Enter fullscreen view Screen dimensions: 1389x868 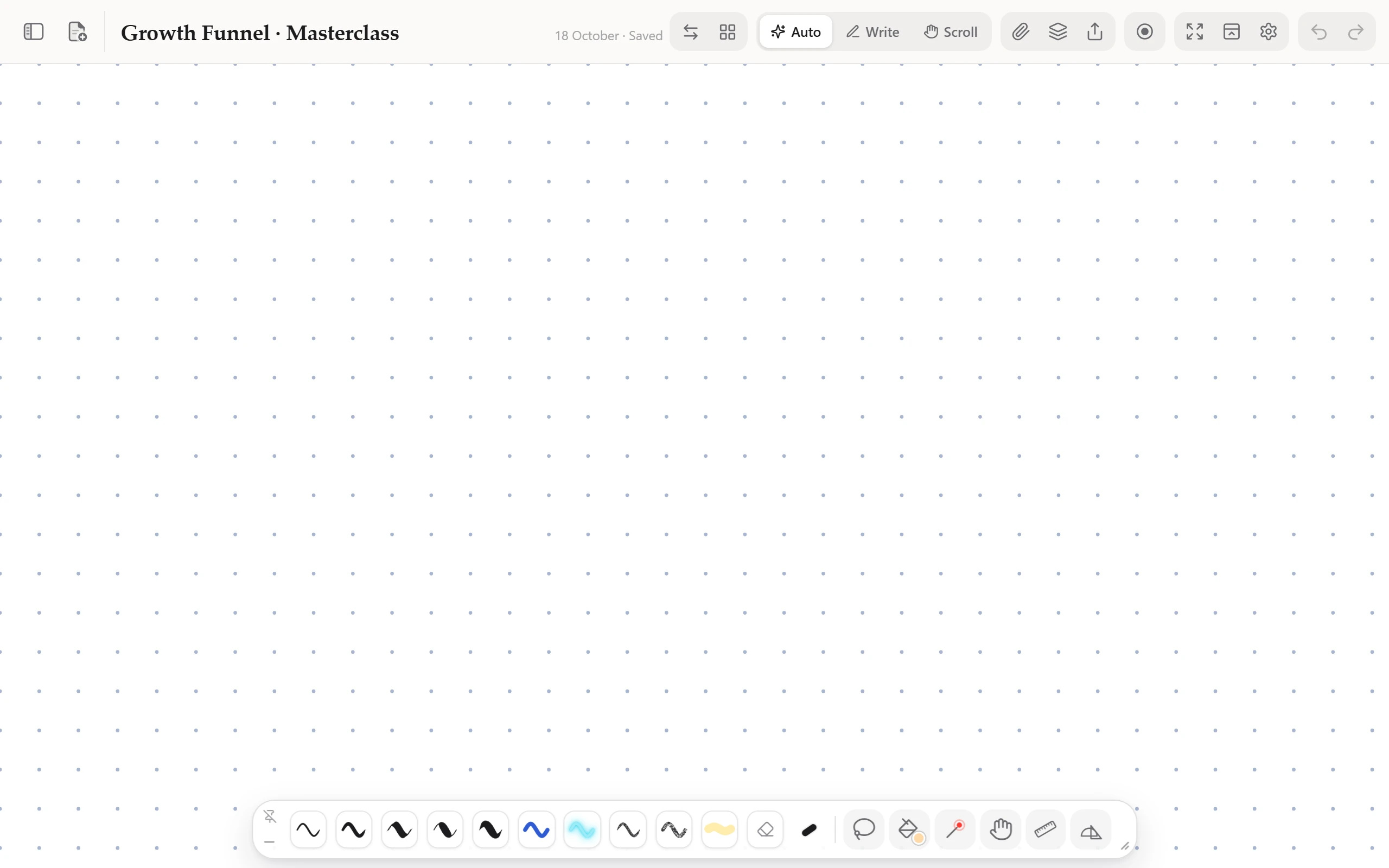click(x=1194, y=31)
